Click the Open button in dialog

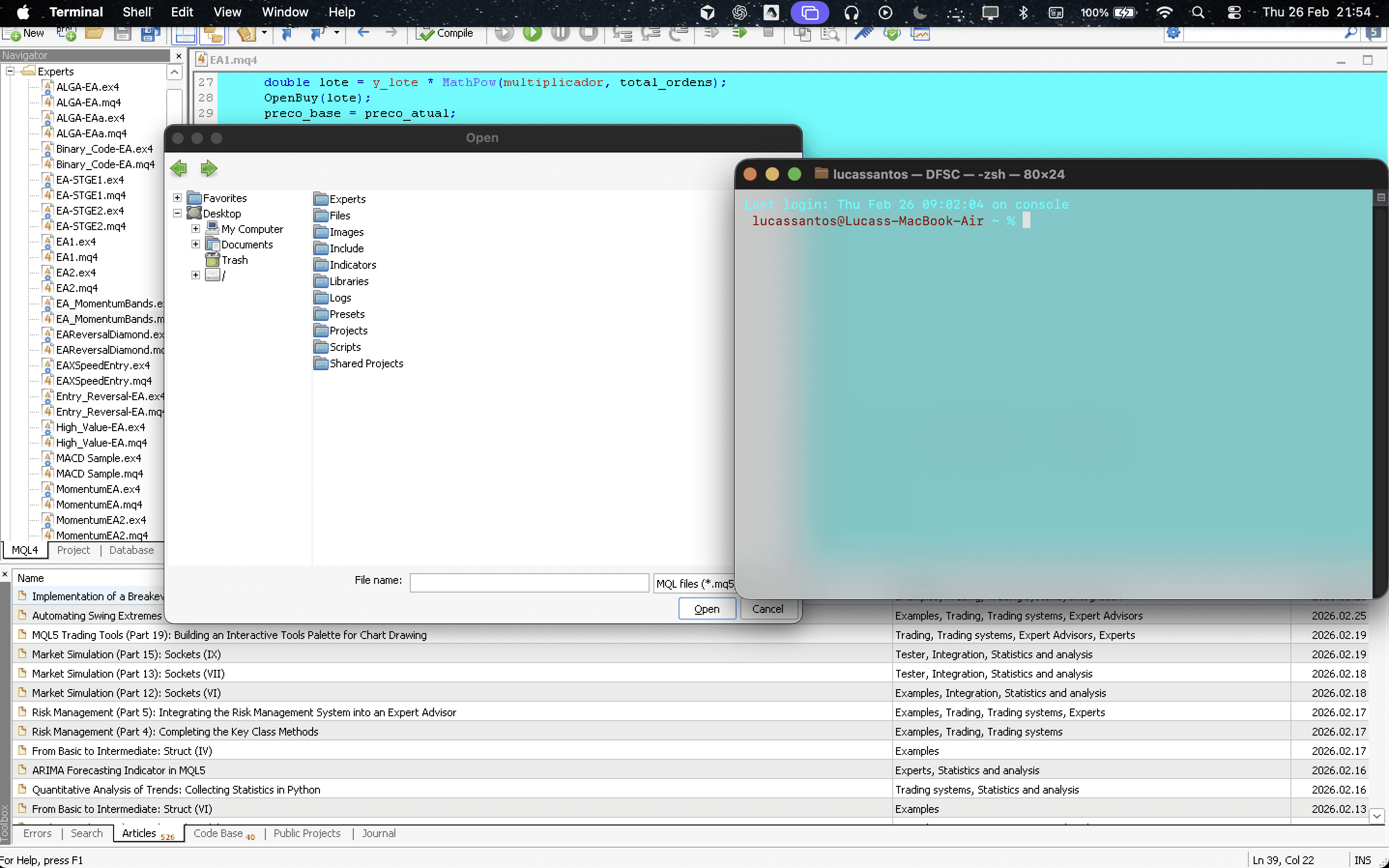coord(707,608)
